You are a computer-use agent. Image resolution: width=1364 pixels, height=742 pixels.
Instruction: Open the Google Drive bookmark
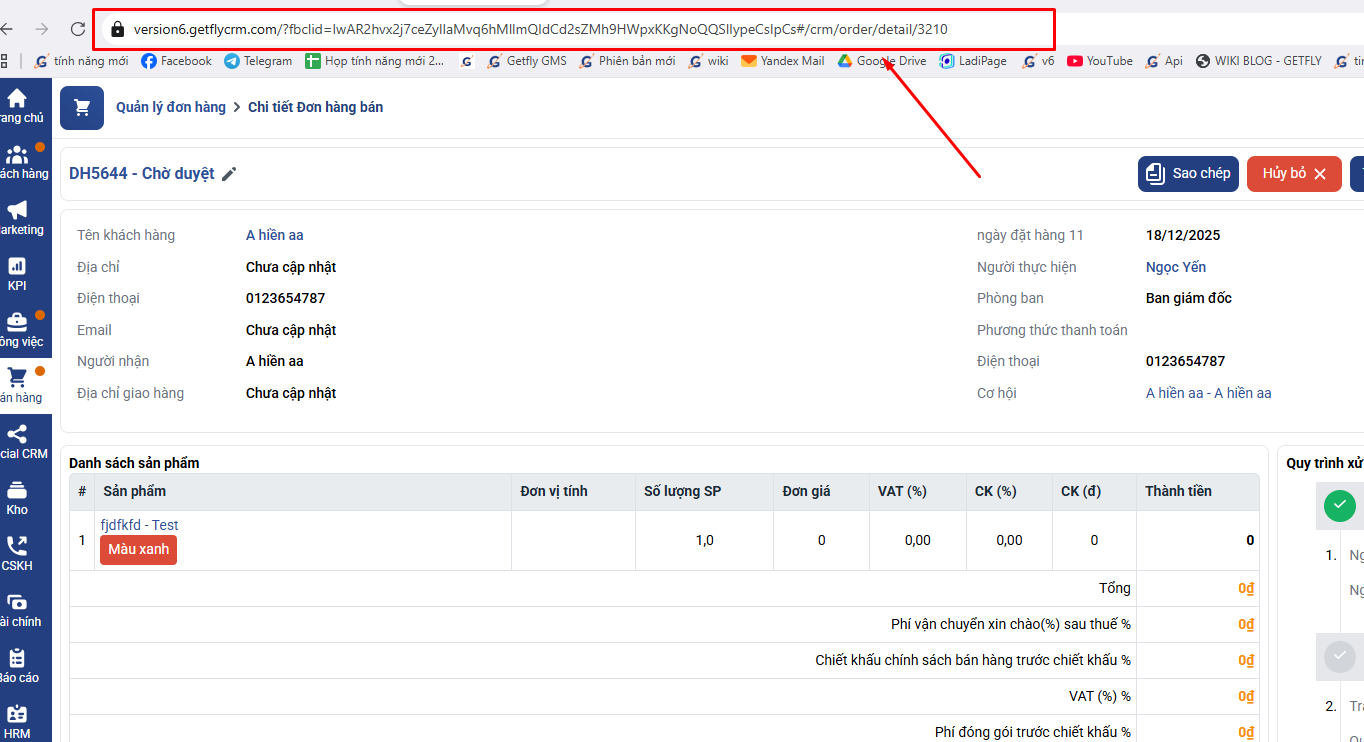tap(881, 61)
